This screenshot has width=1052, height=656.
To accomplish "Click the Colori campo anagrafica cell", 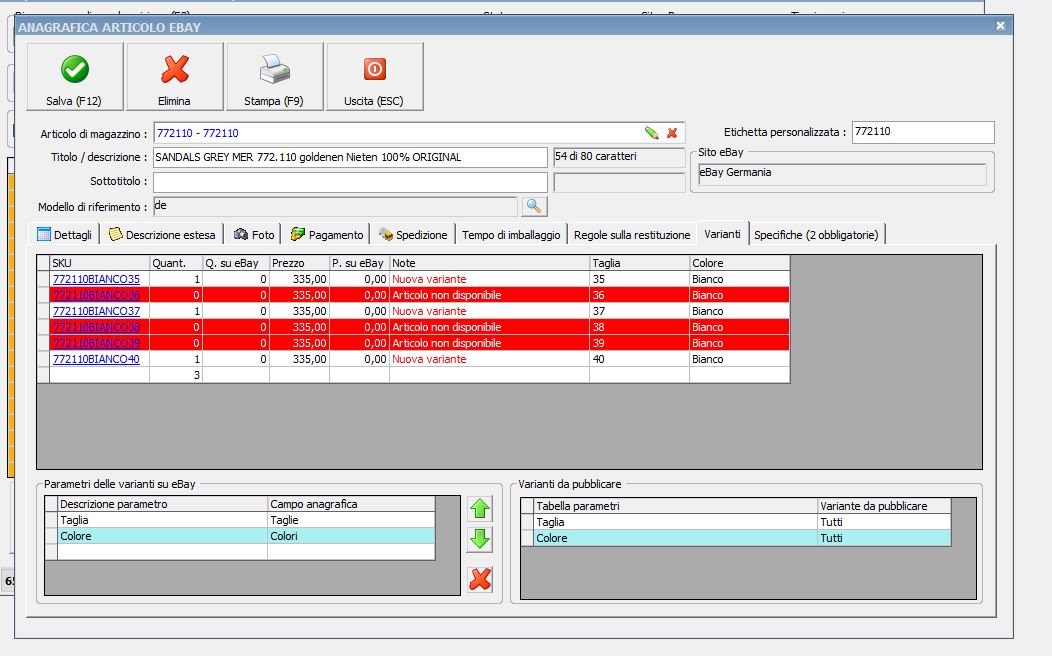I will (x=351, y=536).
